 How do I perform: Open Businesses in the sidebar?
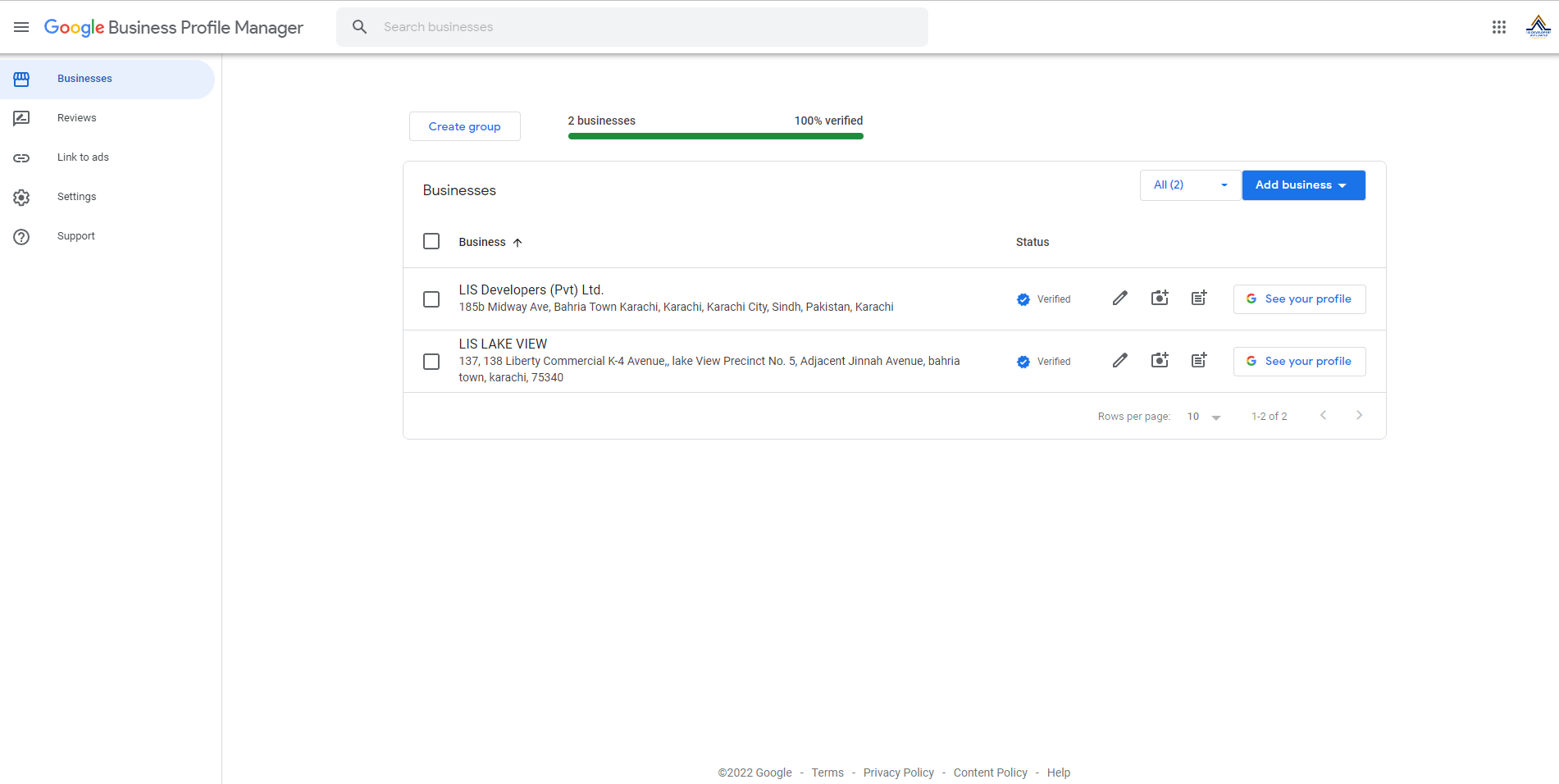point(107,79)
